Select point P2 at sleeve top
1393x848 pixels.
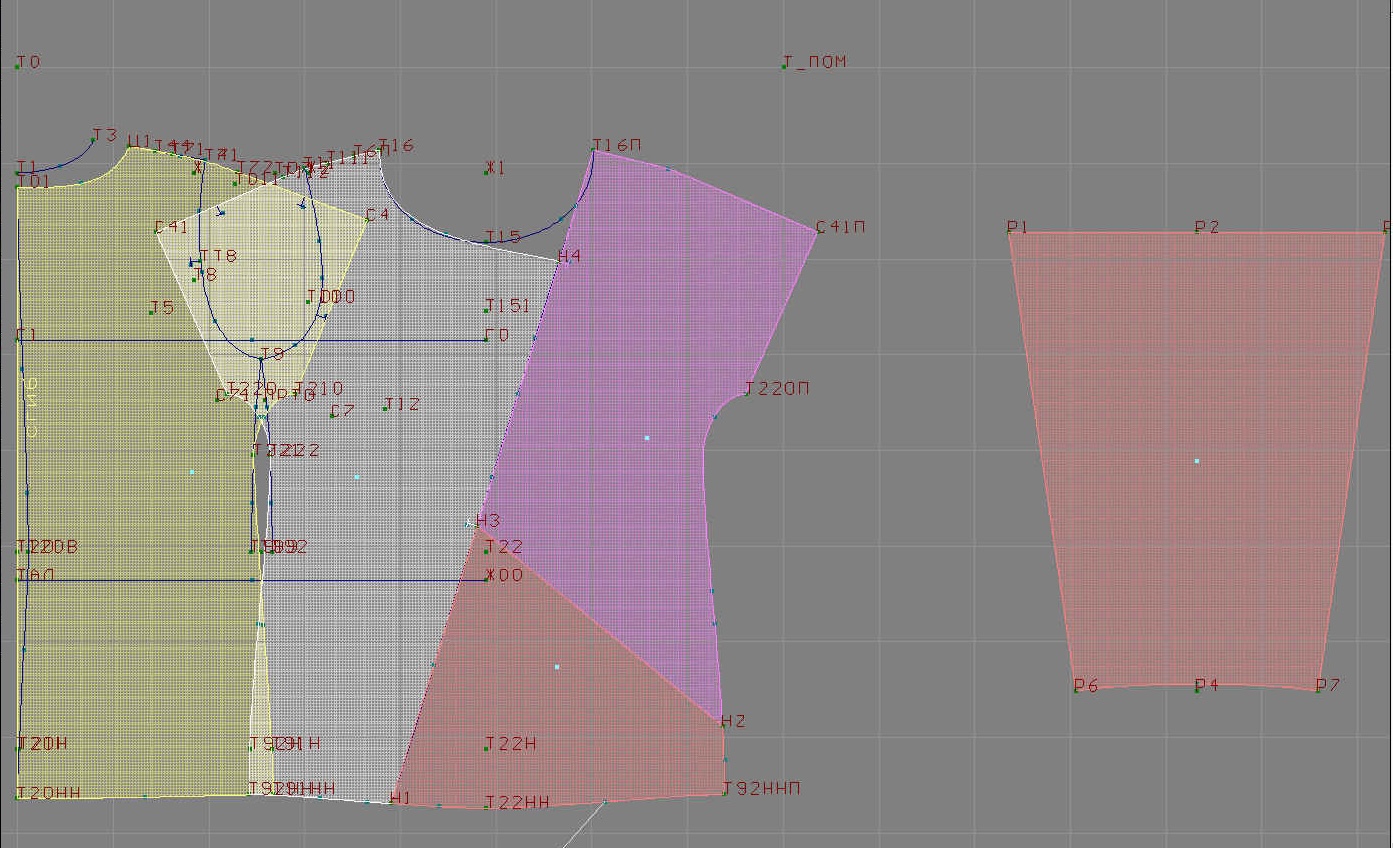[1197, 232]
